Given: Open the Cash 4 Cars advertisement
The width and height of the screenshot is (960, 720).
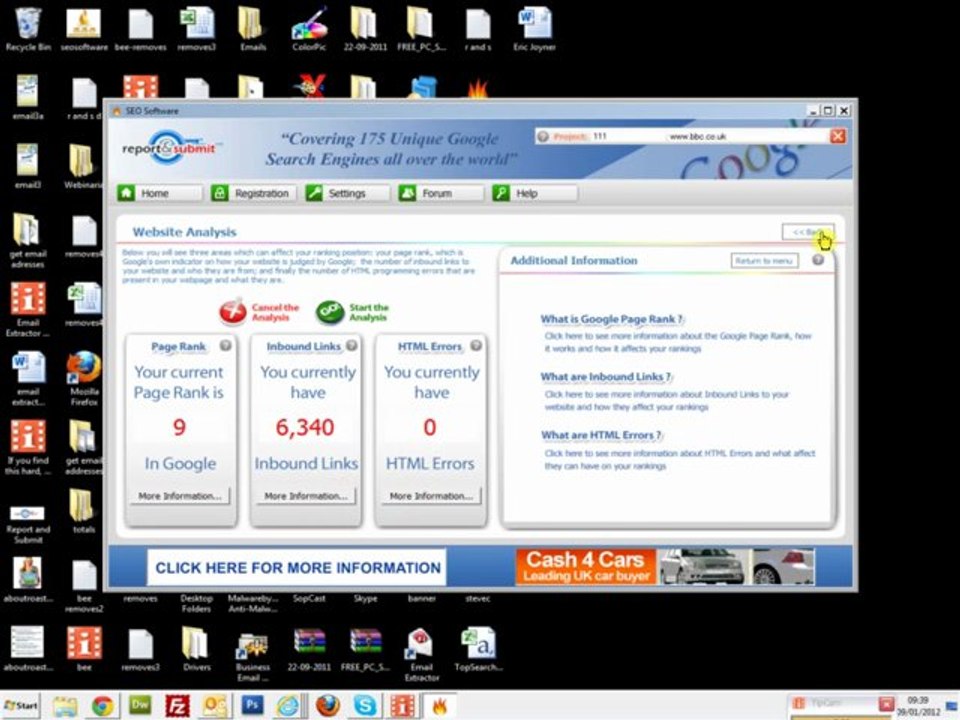Looking at the screenshot, I should 665,566.
